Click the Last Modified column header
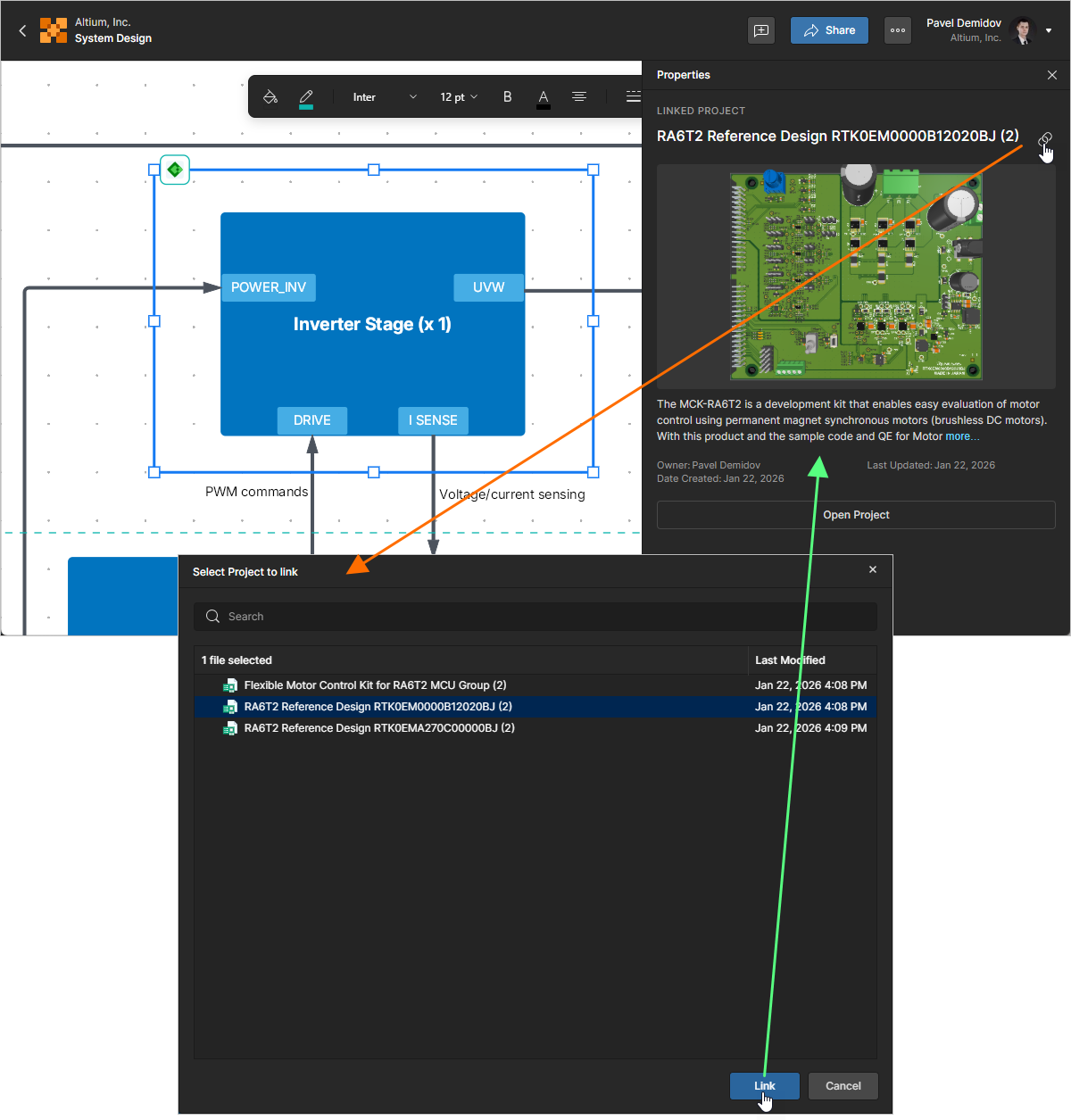1071x1120 pixels. tap(790, 660)
